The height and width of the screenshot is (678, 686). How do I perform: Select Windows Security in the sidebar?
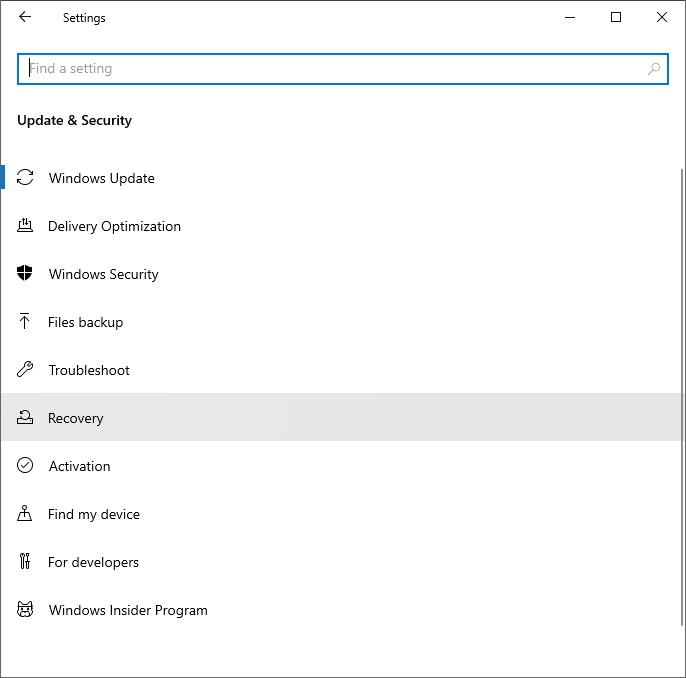point(341,274)
